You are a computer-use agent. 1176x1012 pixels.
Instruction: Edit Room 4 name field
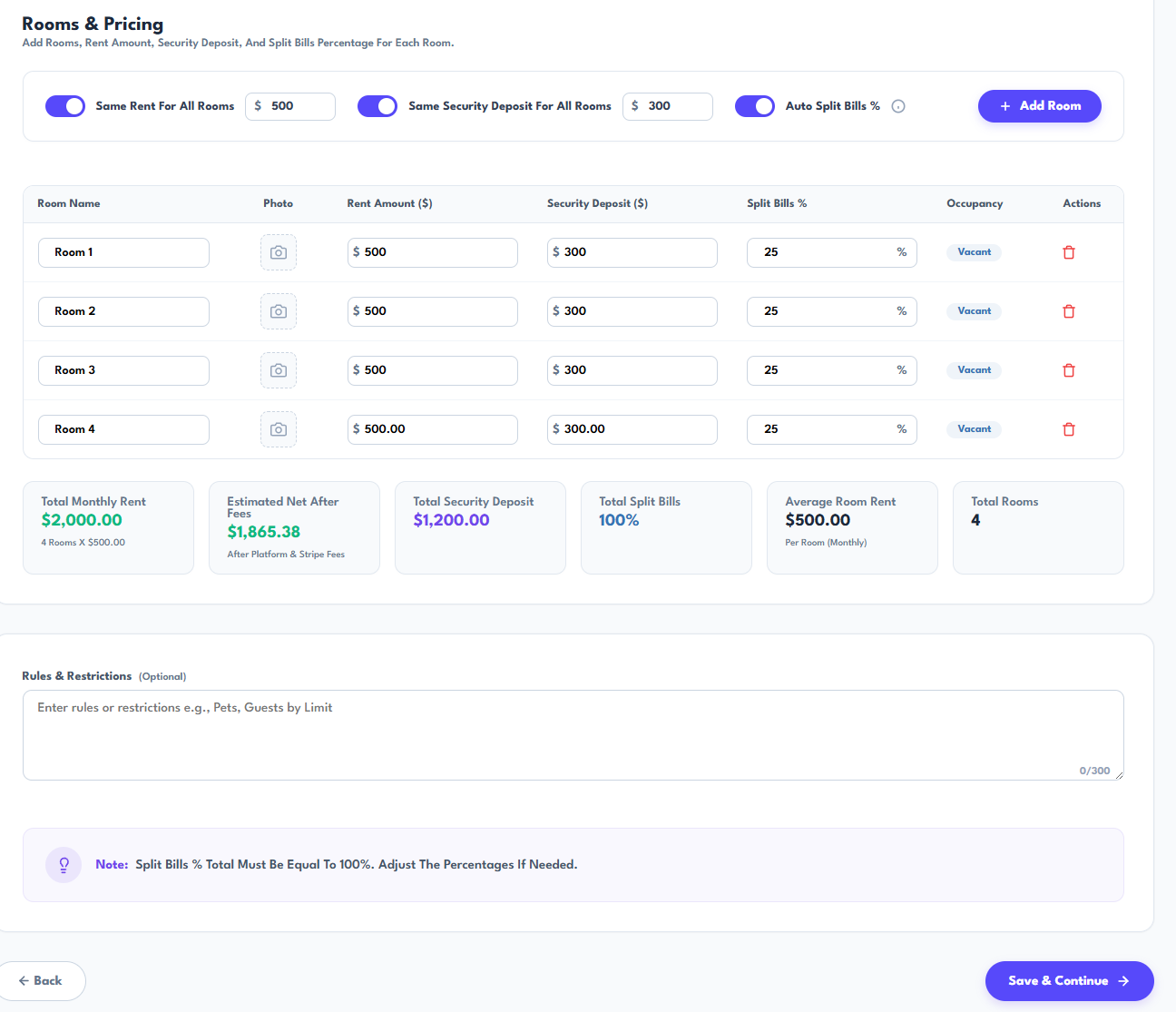pyautogui.click(x=123, y=429)
